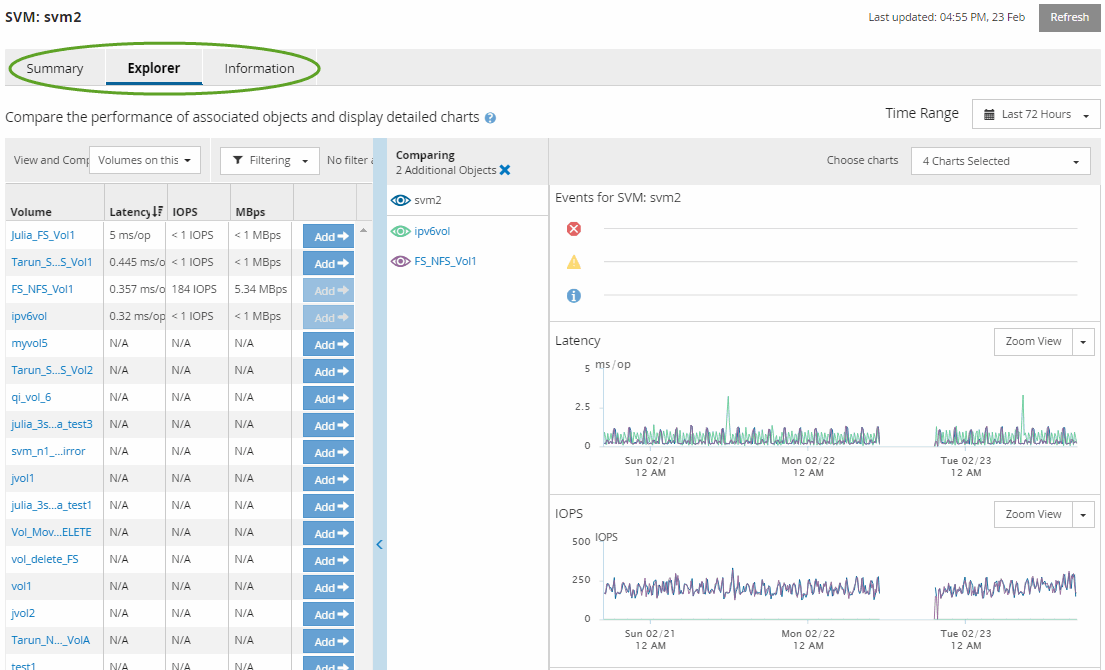Open Latency chart Zoom View
1105x670 pixels.
click(x=1033, y=342)
